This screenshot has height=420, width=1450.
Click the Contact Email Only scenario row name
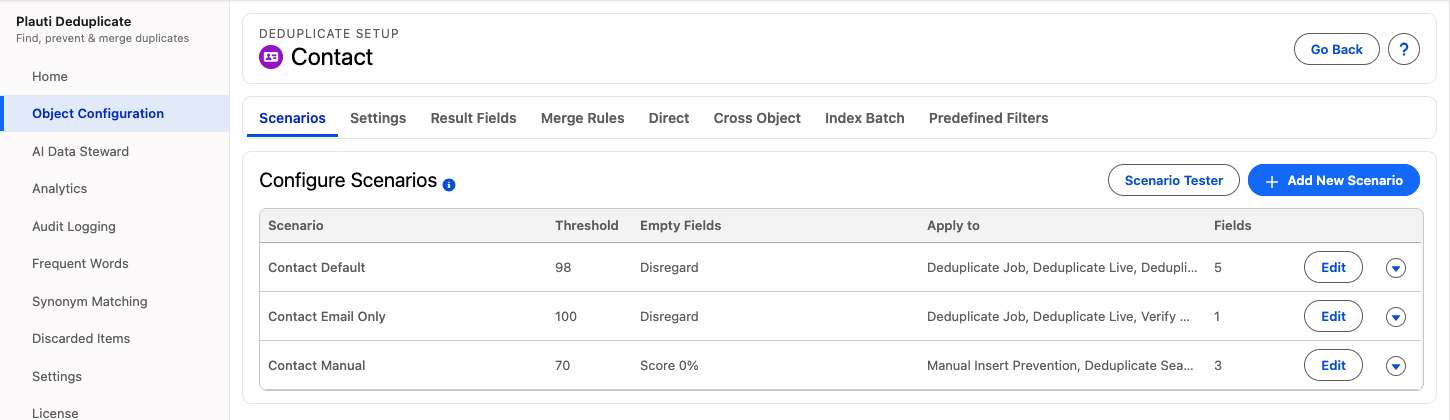click(x=327, y=316)
